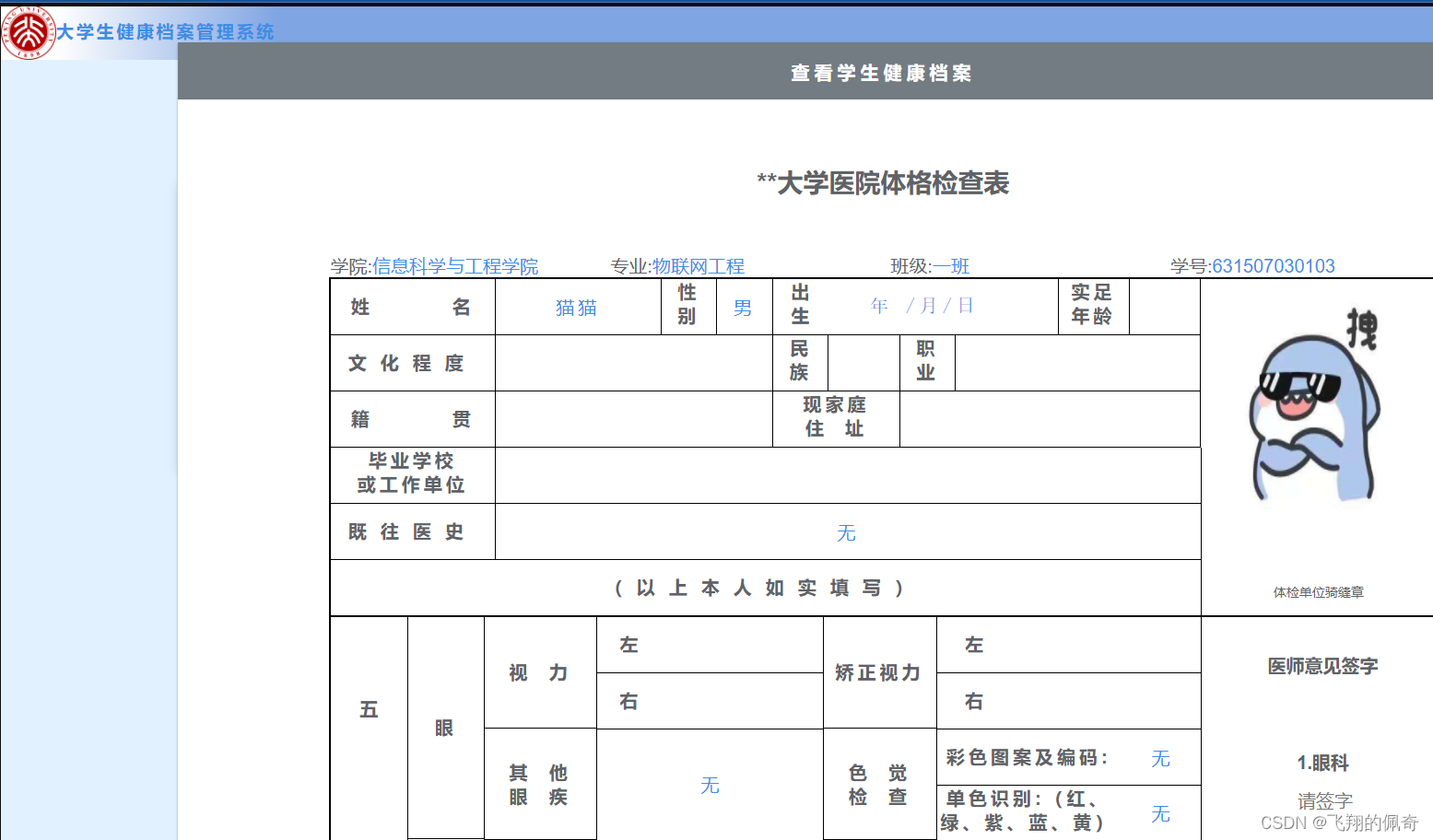The image size is (1433, 840).
Task: Click the college value 信息科学与工程学院
Action: coord(455,266)
